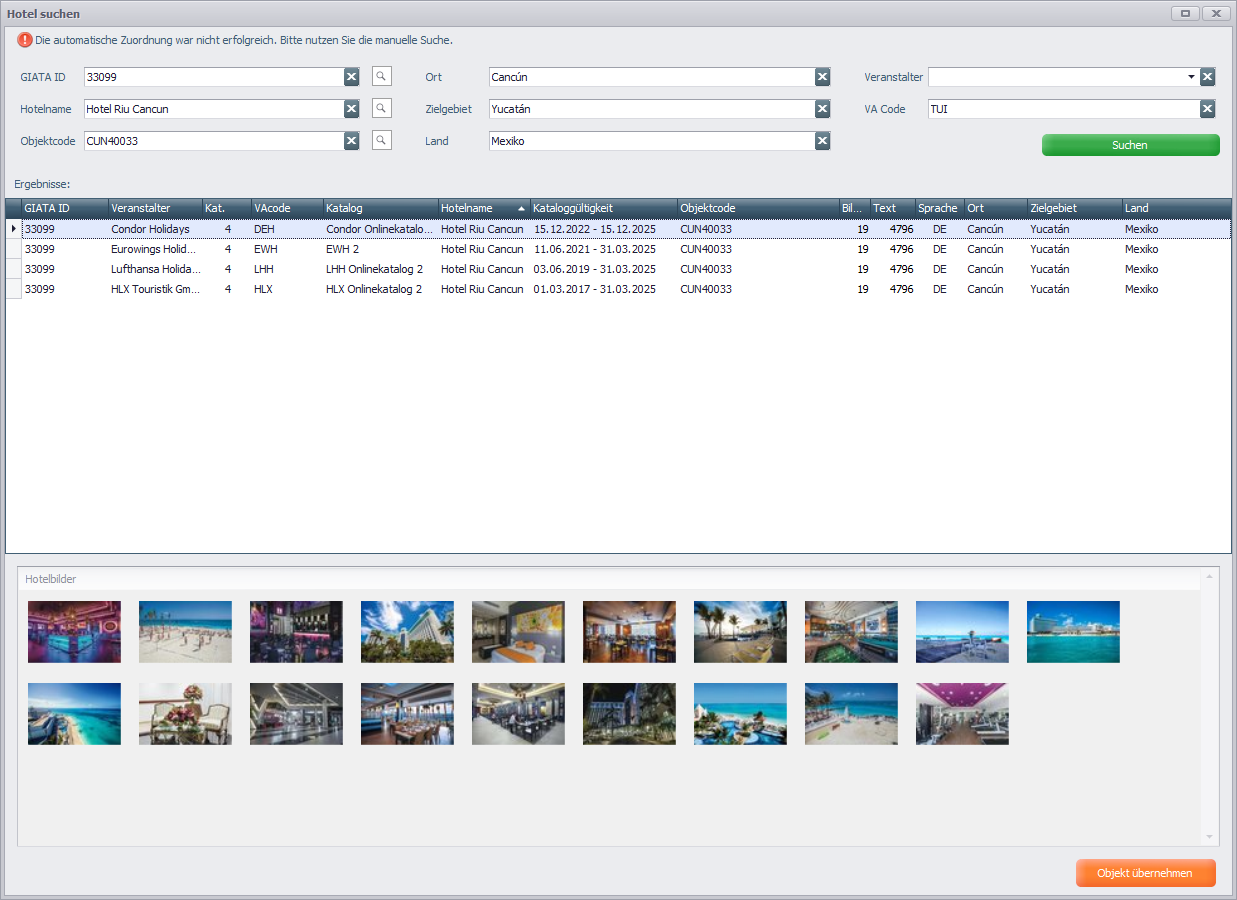Click the EWH 2 catalog cell

coord(380,249)
